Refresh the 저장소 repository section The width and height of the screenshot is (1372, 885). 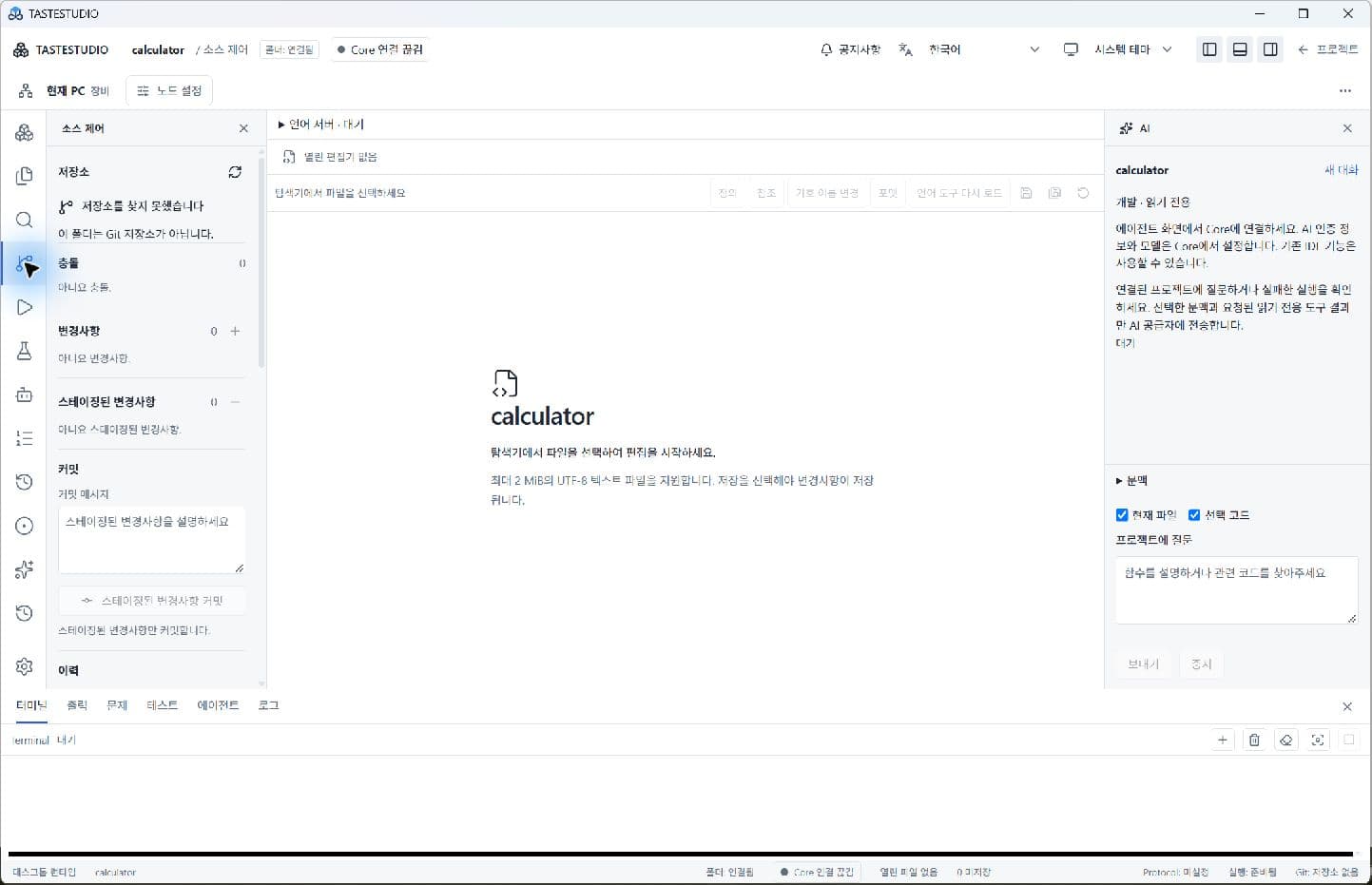pyautogui.click(x=235, y=172)
